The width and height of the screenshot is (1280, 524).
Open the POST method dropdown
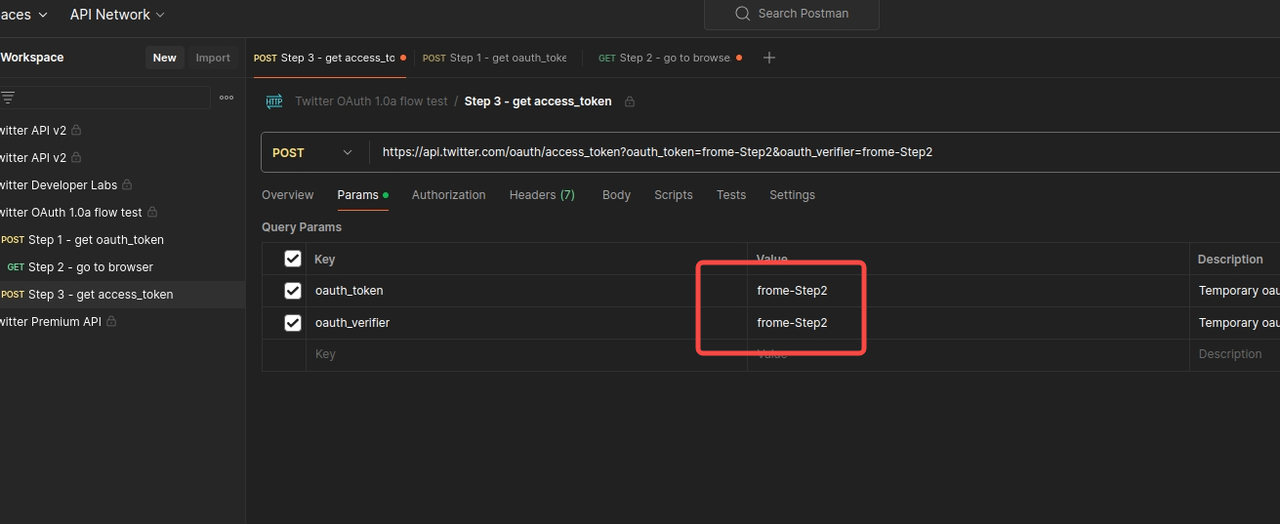313,152
